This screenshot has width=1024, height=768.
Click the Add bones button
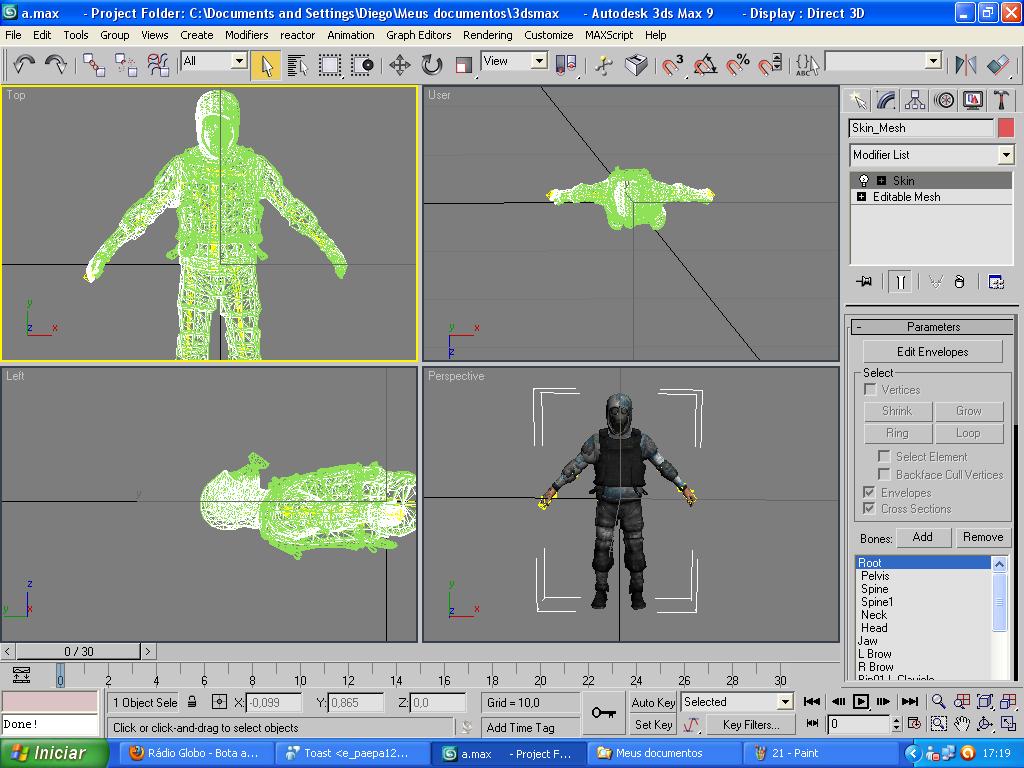(x=922, y=537)
